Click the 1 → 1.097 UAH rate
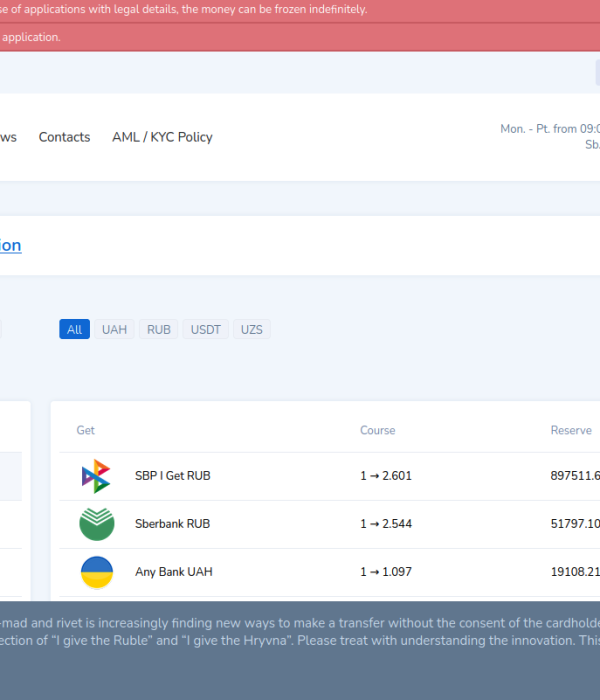This screenshot has height=700, width=600. [x=386, y=572]
